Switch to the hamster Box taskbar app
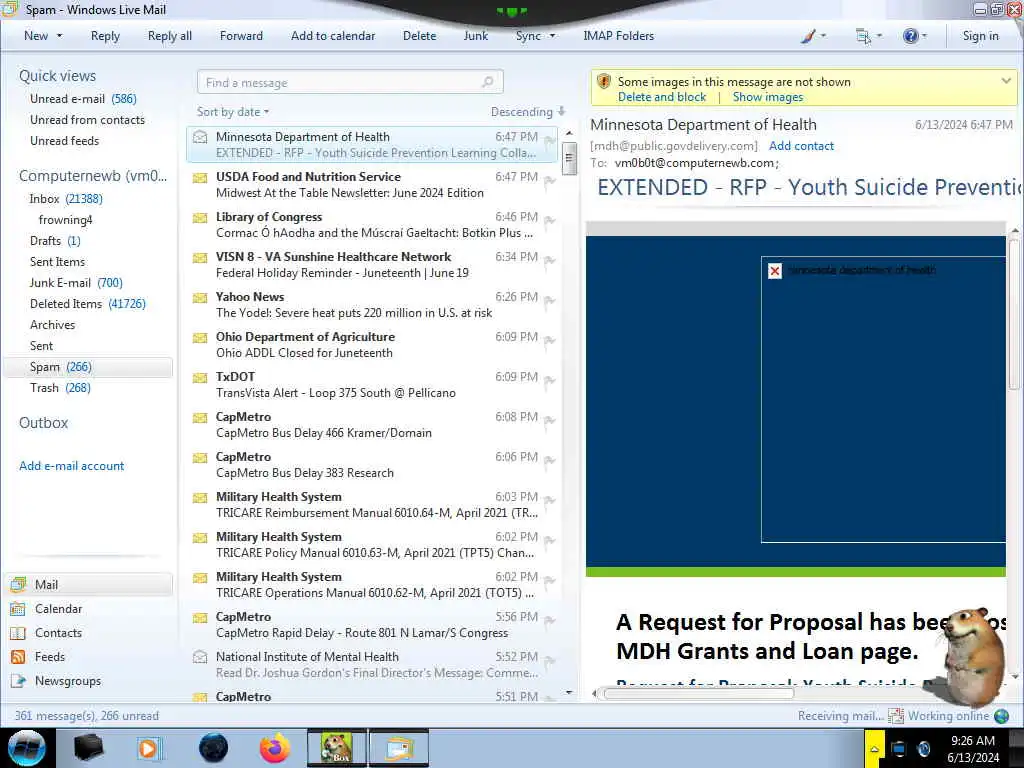The width and height of the screenshot is (1024, 768). point(337,748)
